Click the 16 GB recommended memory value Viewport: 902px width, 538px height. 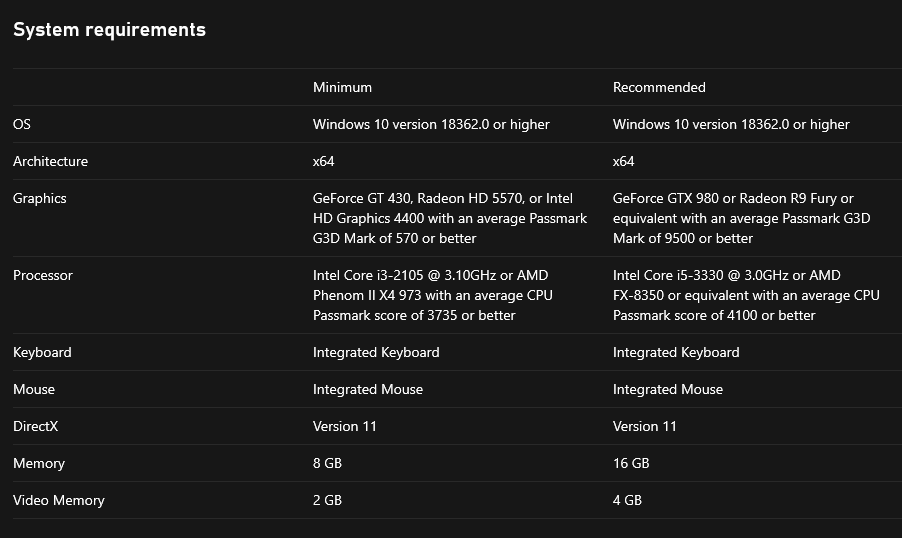pyautogui.click(x=631, y=463)
